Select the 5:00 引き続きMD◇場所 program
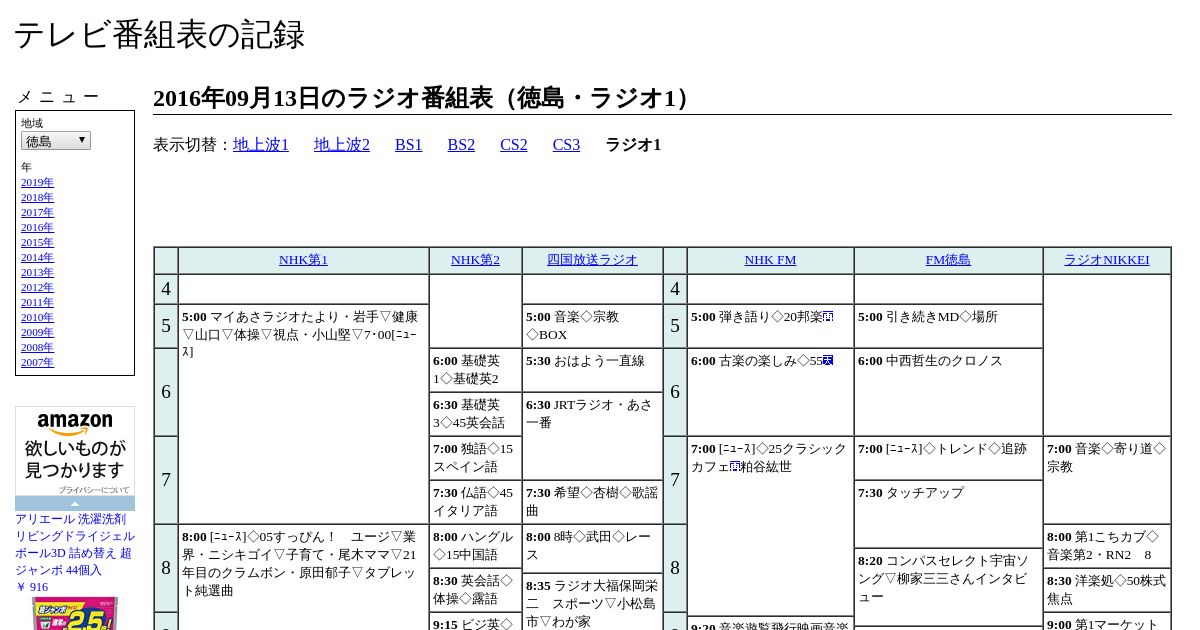 [x=948, y=326]
